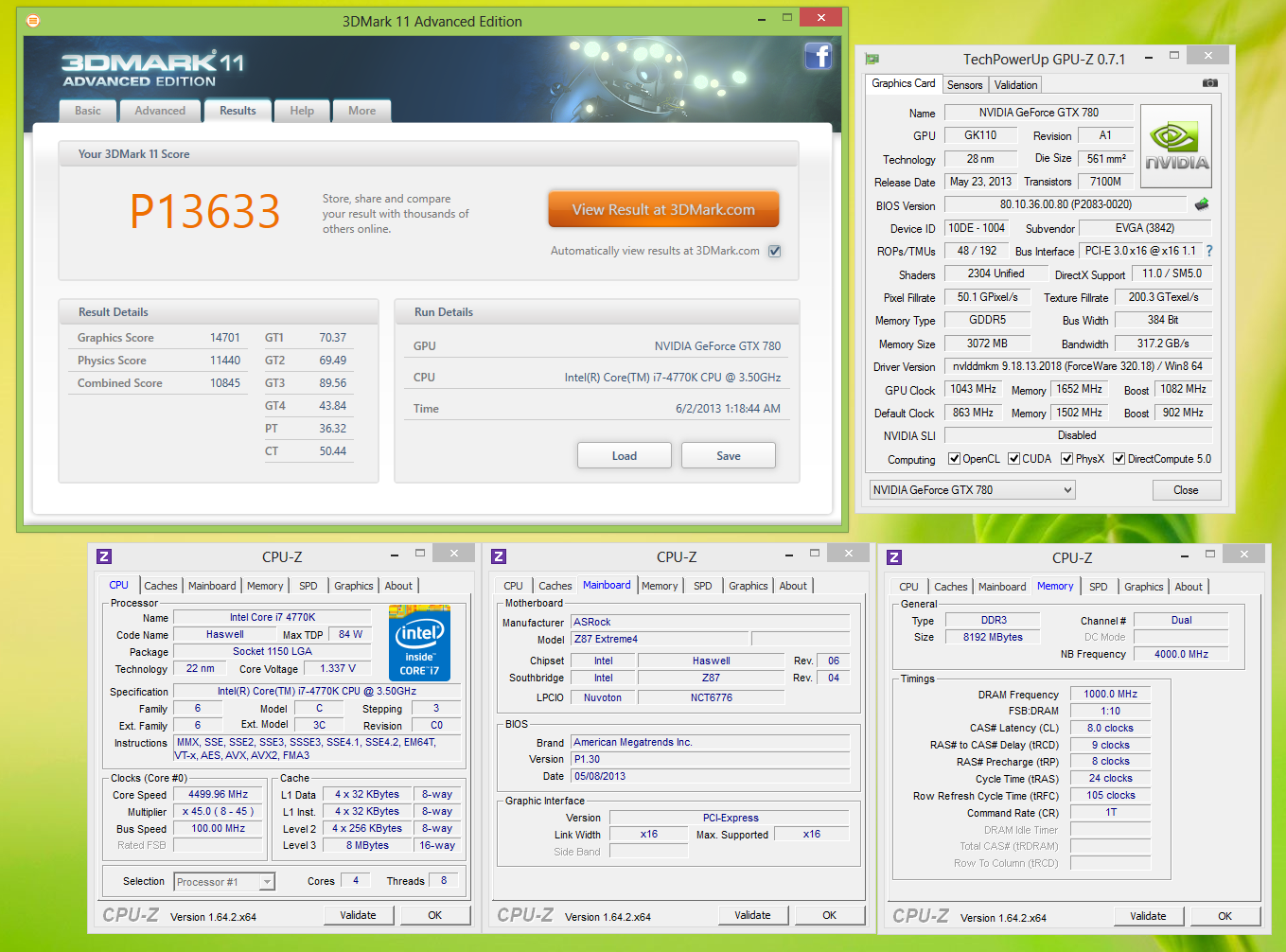Screen dimensions: 1286x952
Task: Click the Facebook icon in 3DMark
Action: (x=819, y=57)
